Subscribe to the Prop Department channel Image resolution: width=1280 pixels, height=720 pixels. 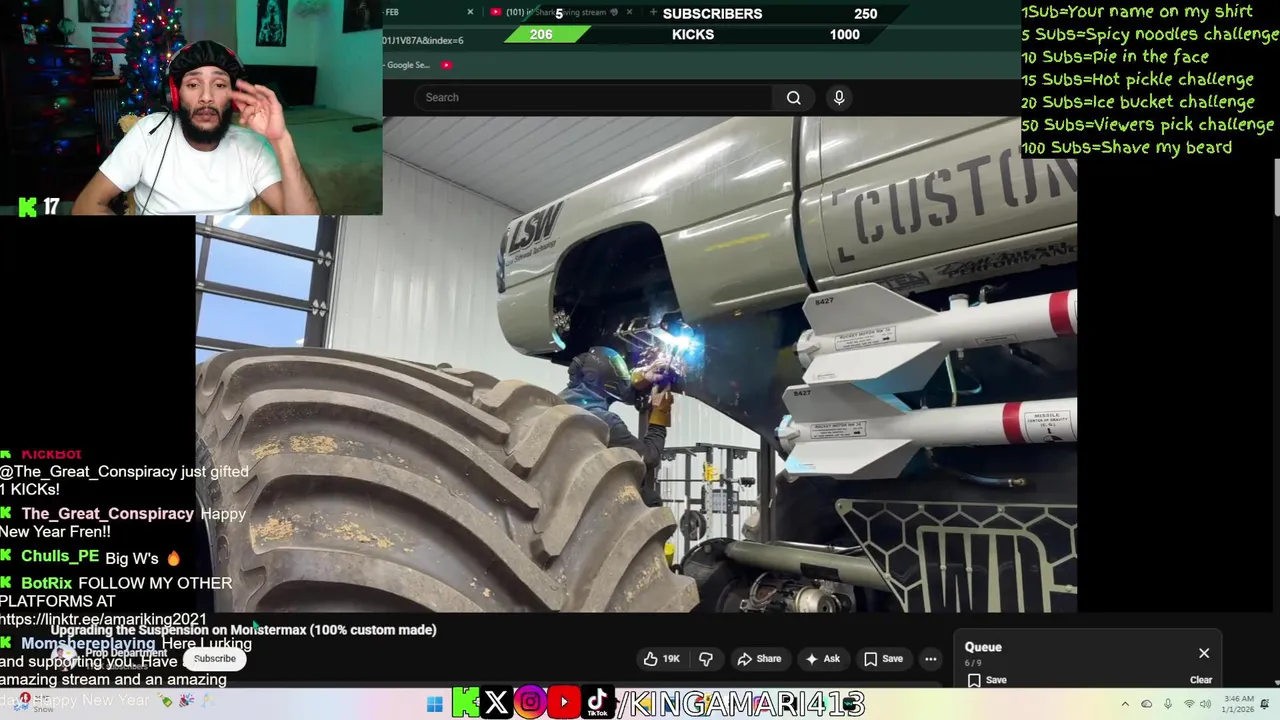pos(215,659)
